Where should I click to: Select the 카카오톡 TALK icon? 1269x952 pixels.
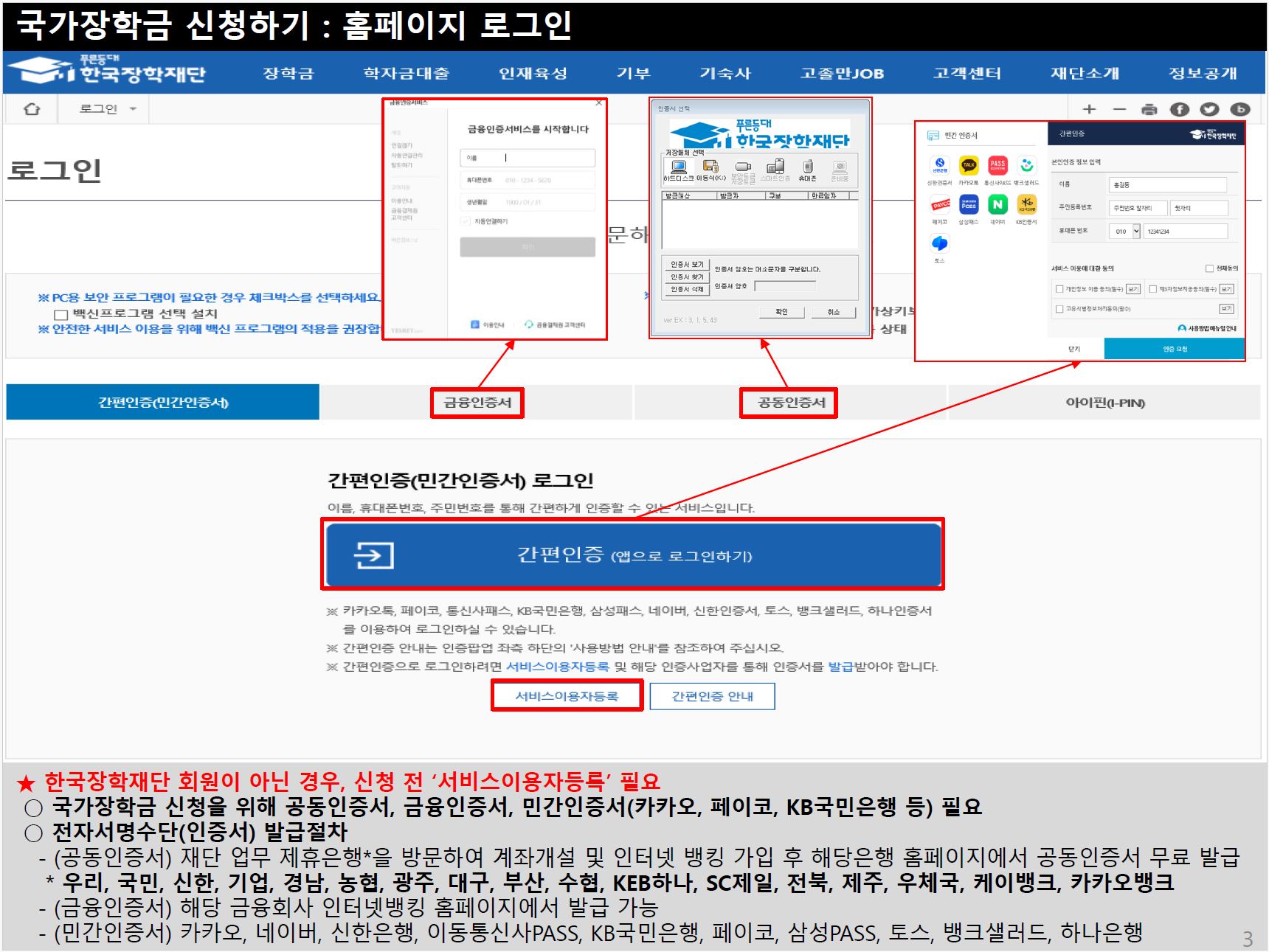click(x=969, y=164)
